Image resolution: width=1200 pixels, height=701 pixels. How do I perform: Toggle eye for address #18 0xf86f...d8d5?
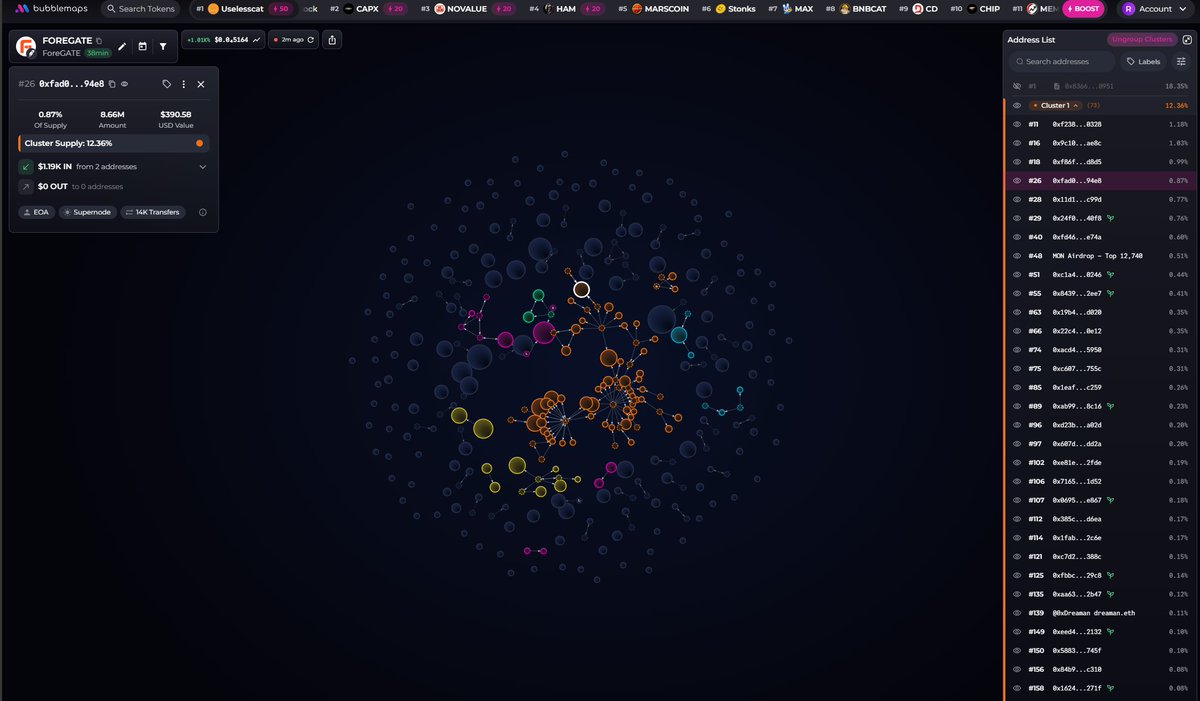(1017, 162)
